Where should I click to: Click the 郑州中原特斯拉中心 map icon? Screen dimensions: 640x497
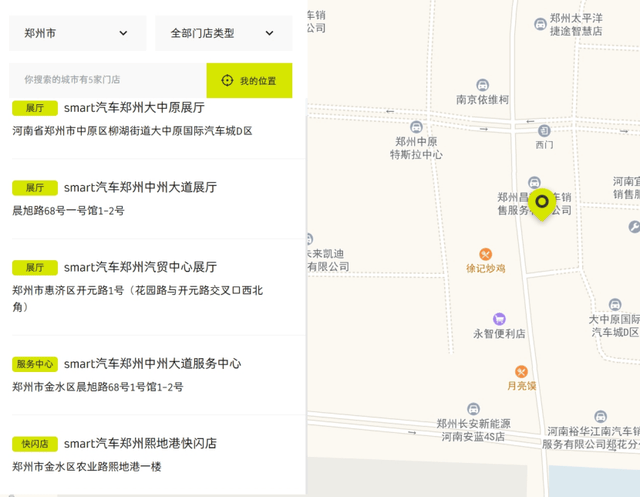(x=417, y=127)
